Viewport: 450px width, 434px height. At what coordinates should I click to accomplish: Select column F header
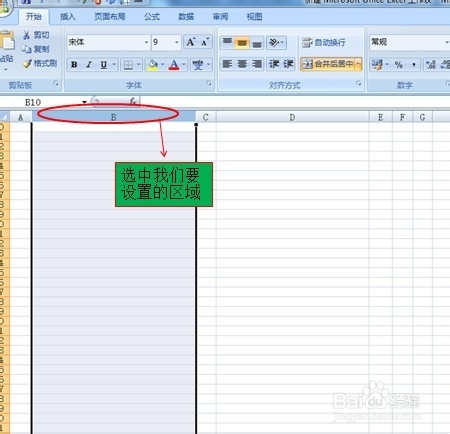point(402,117)
